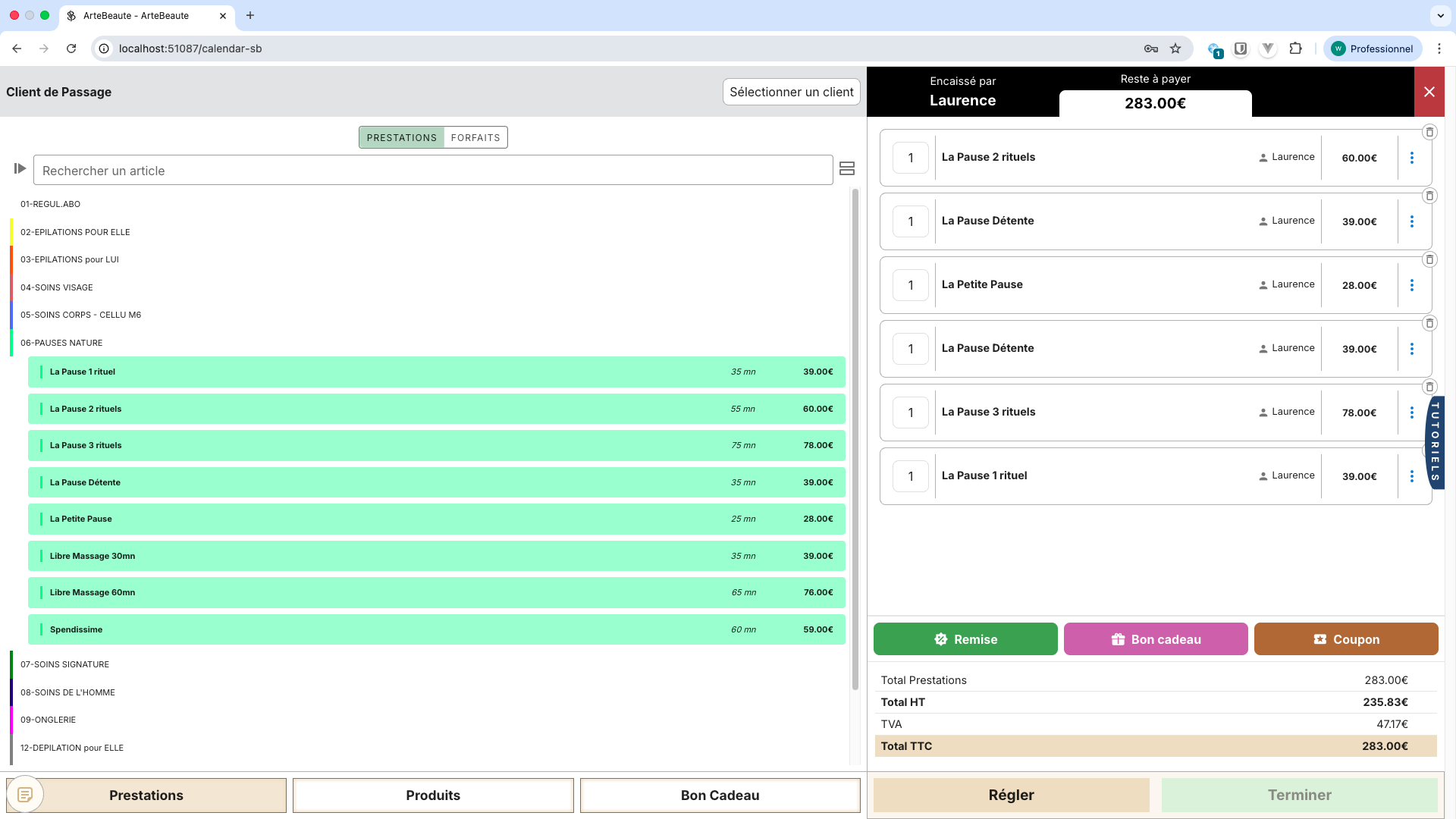Expand the 04-SOINS VISAGE category
The image size is (1456, 819).
pos(57,287)
